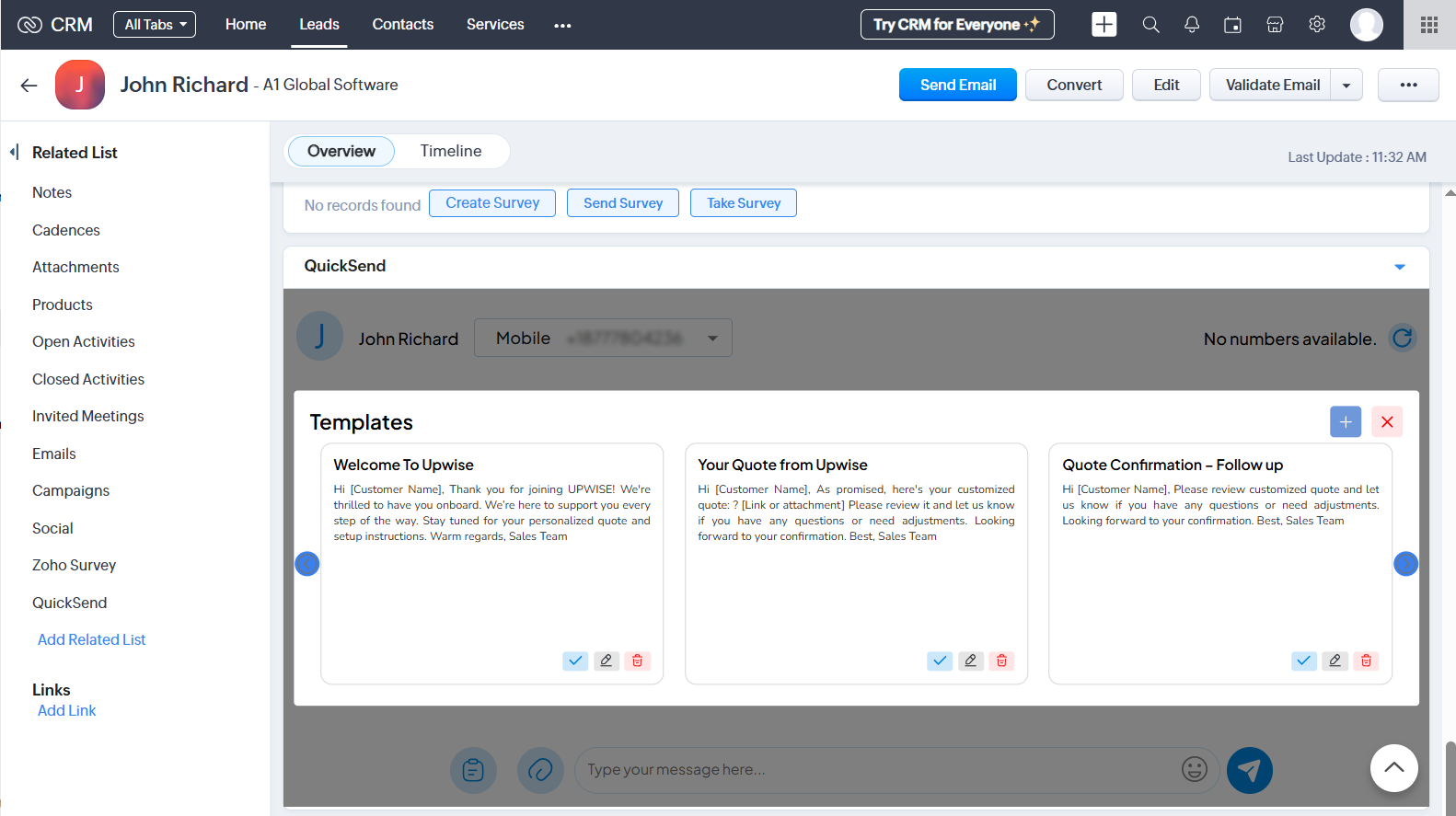Open the apps grid launcher icon
Image resolution: width=1456 pixels, height=816 pixels.
[x=1429, y=25]
